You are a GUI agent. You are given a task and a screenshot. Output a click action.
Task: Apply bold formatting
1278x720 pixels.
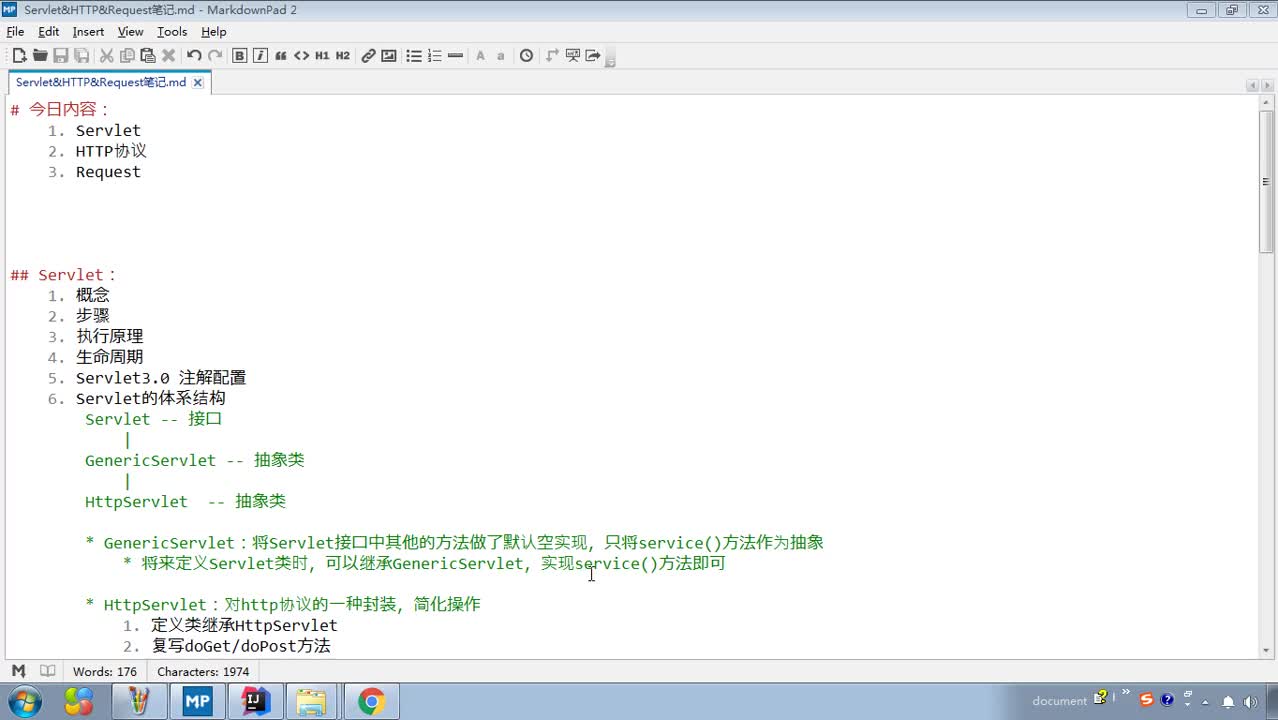pos(240,56)
